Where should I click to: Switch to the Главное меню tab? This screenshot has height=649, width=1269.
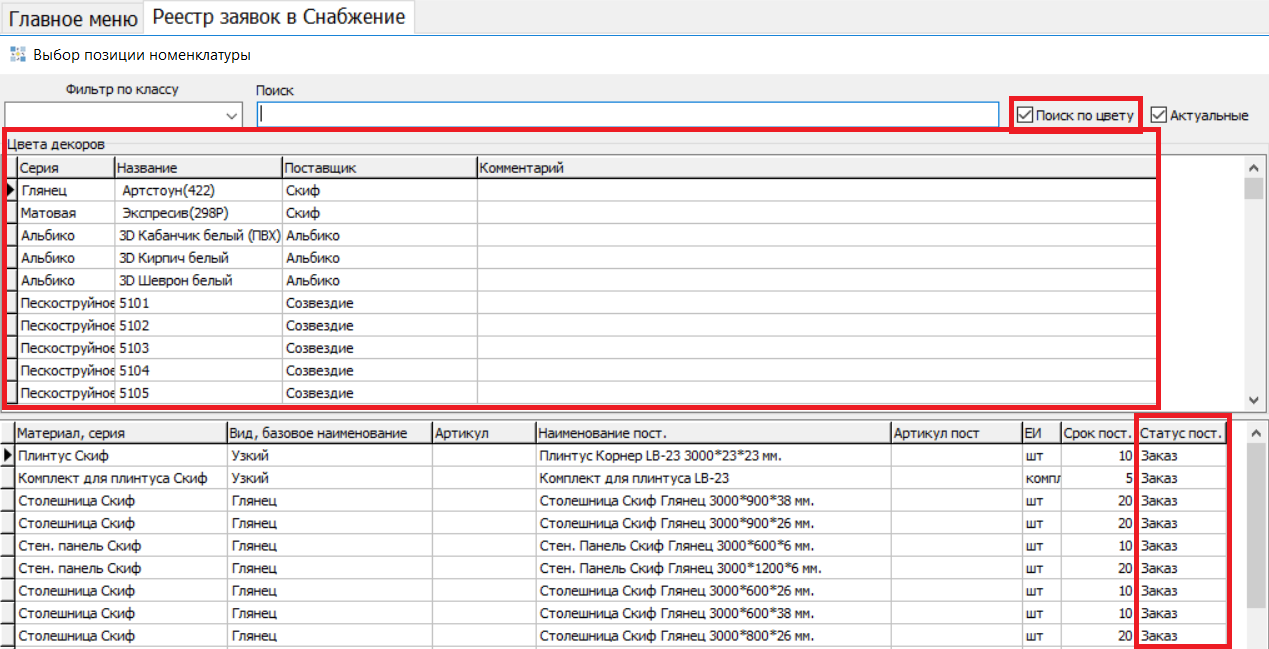point(73,17)
